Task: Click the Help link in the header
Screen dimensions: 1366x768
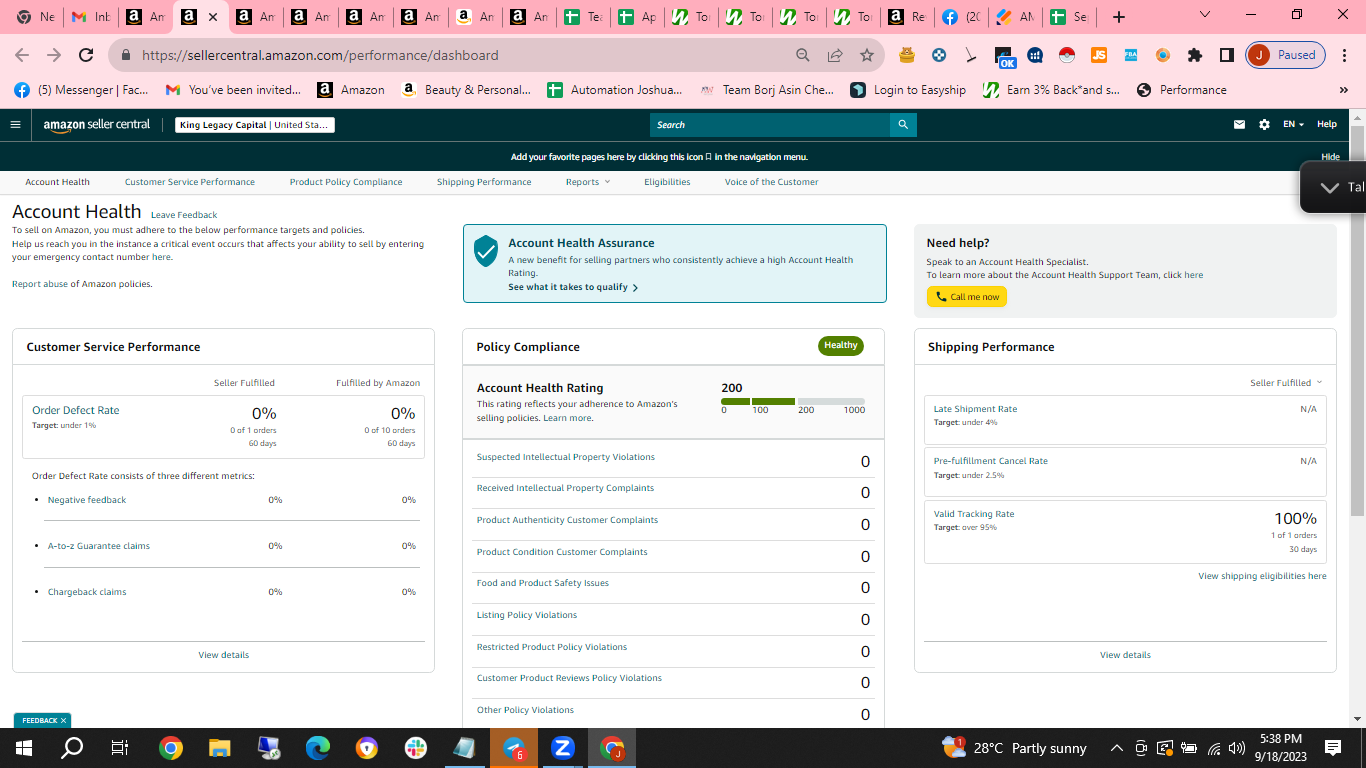Action: pos(1327,125)
